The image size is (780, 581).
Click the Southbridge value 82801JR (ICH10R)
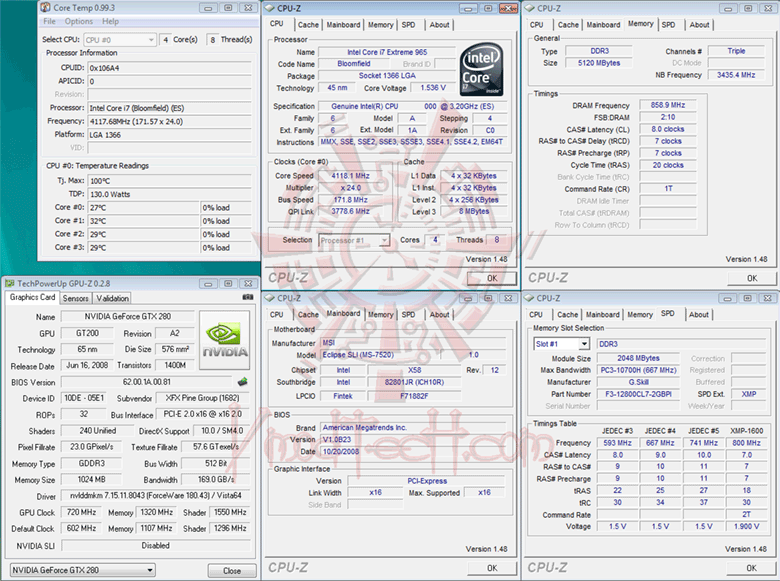(414, 383)
